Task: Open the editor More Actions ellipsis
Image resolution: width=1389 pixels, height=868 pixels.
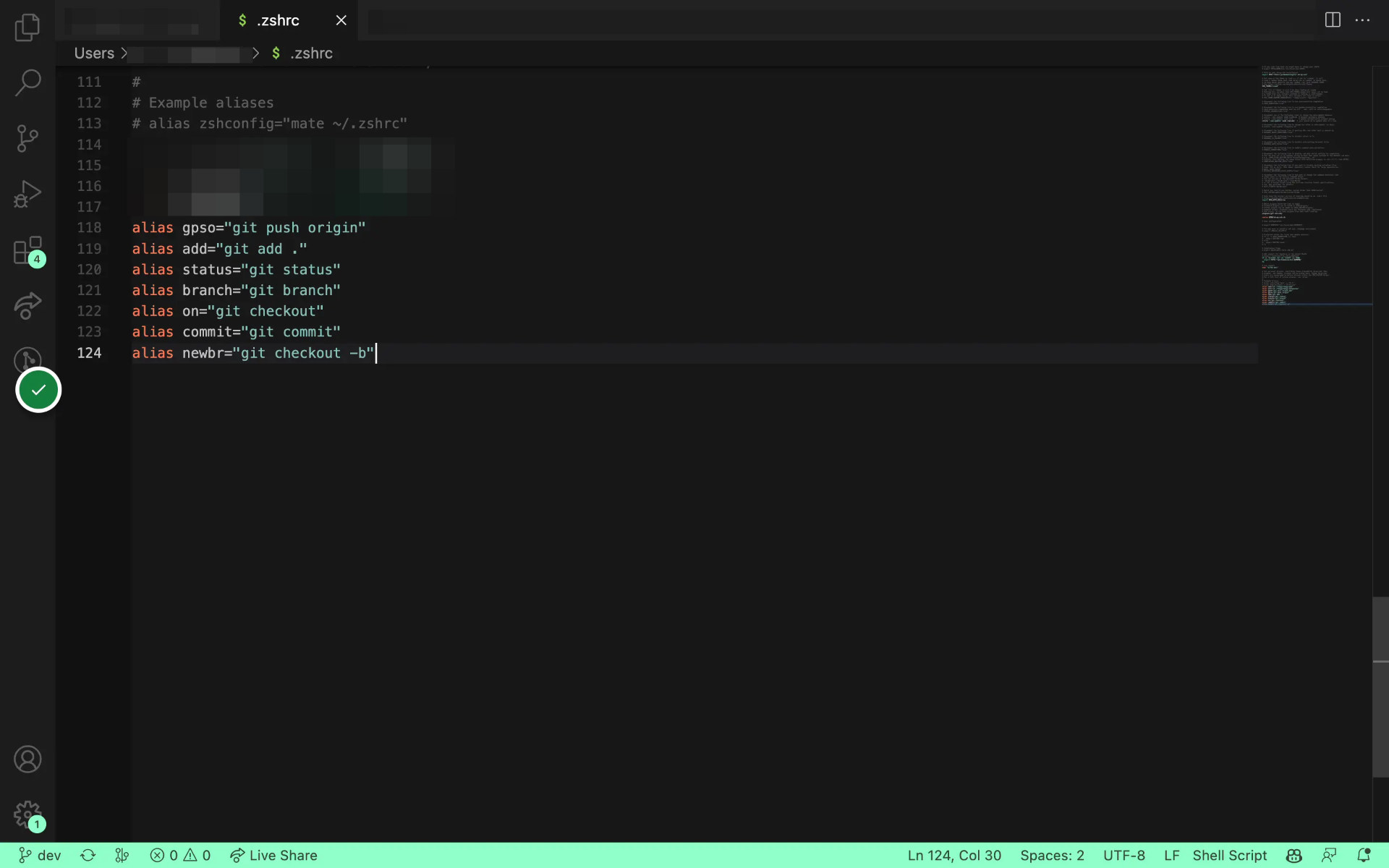Action: [1363, 20]
